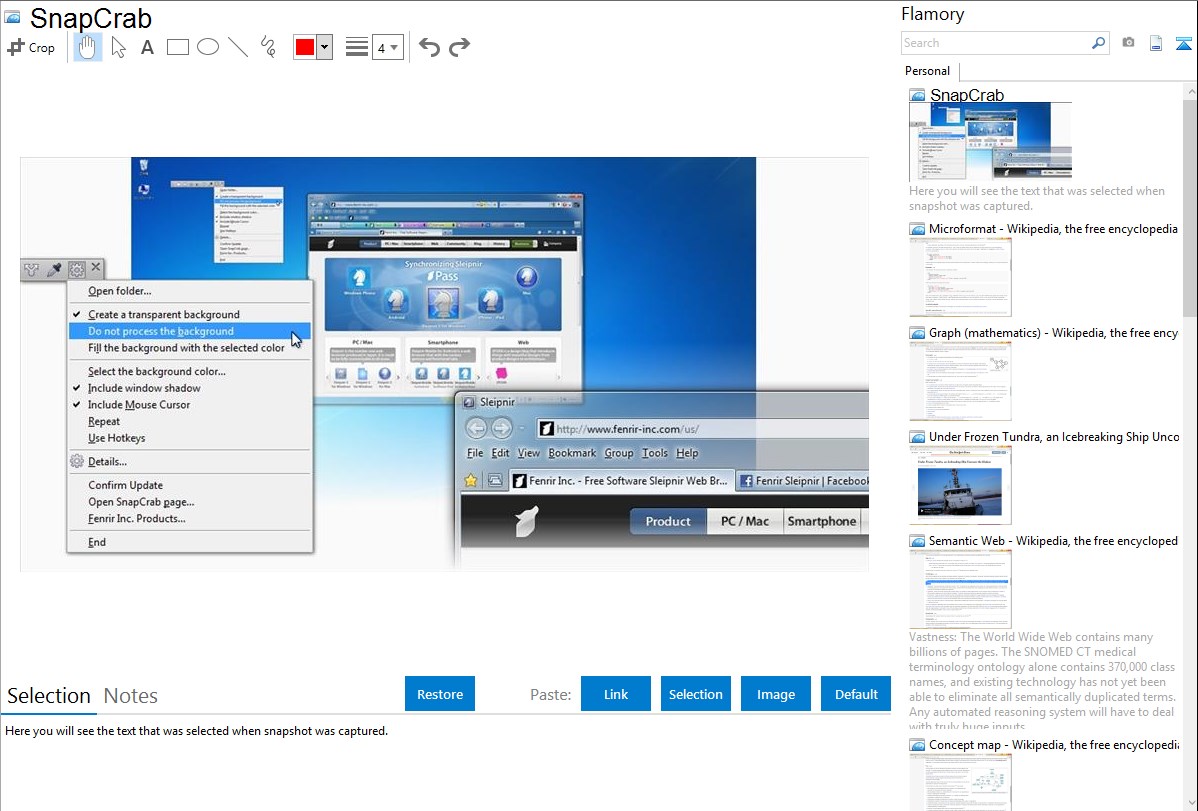The image size is (1198, 811).
Task: Click the Product tab on Fenrir page
Action: 668,521
